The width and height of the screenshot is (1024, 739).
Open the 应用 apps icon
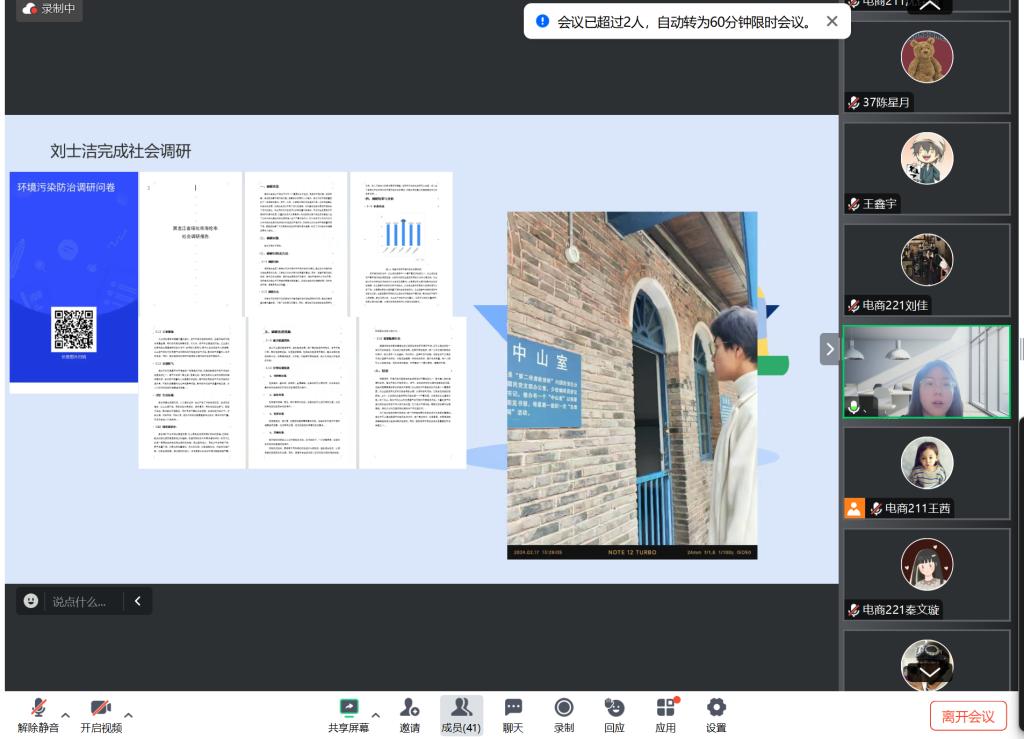click(x=666, y=709)
